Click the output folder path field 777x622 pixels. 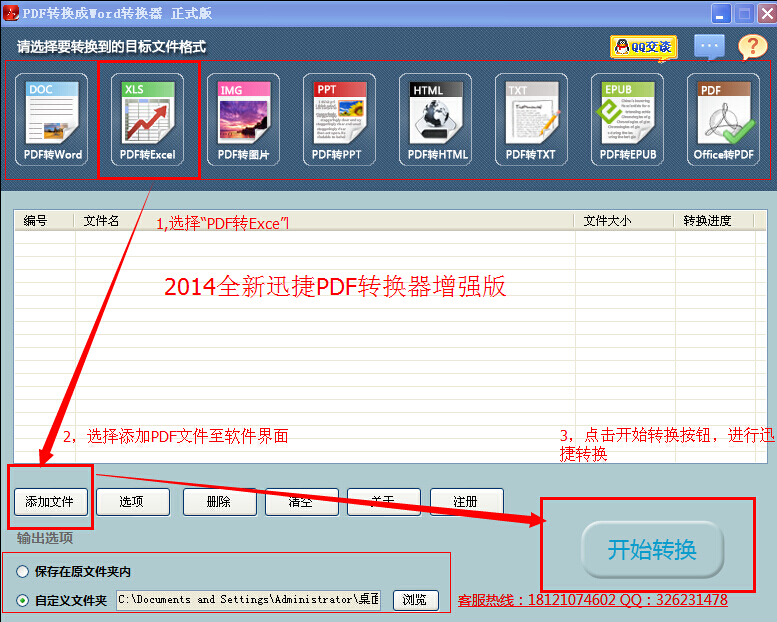coord(249,600)
